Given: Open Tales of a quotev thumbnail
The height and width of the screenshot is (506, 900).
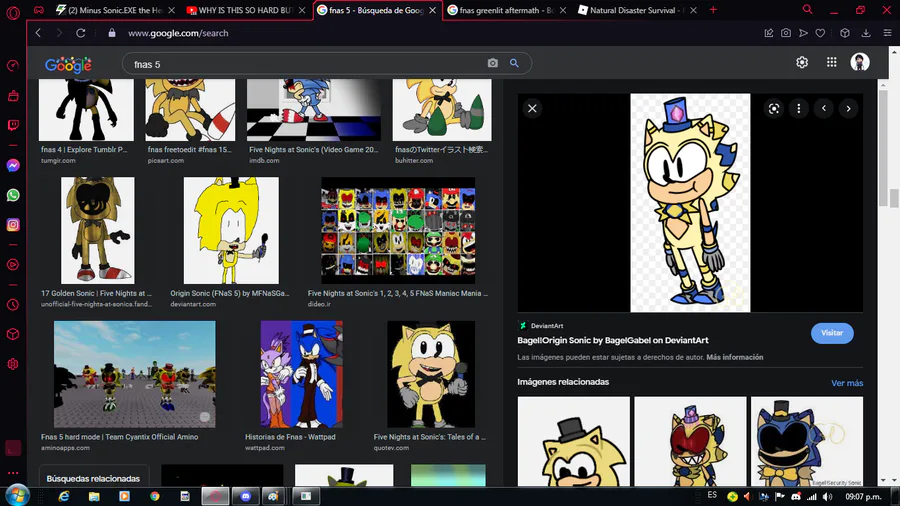Looking at the screenshot, I should tap(430, 374).
